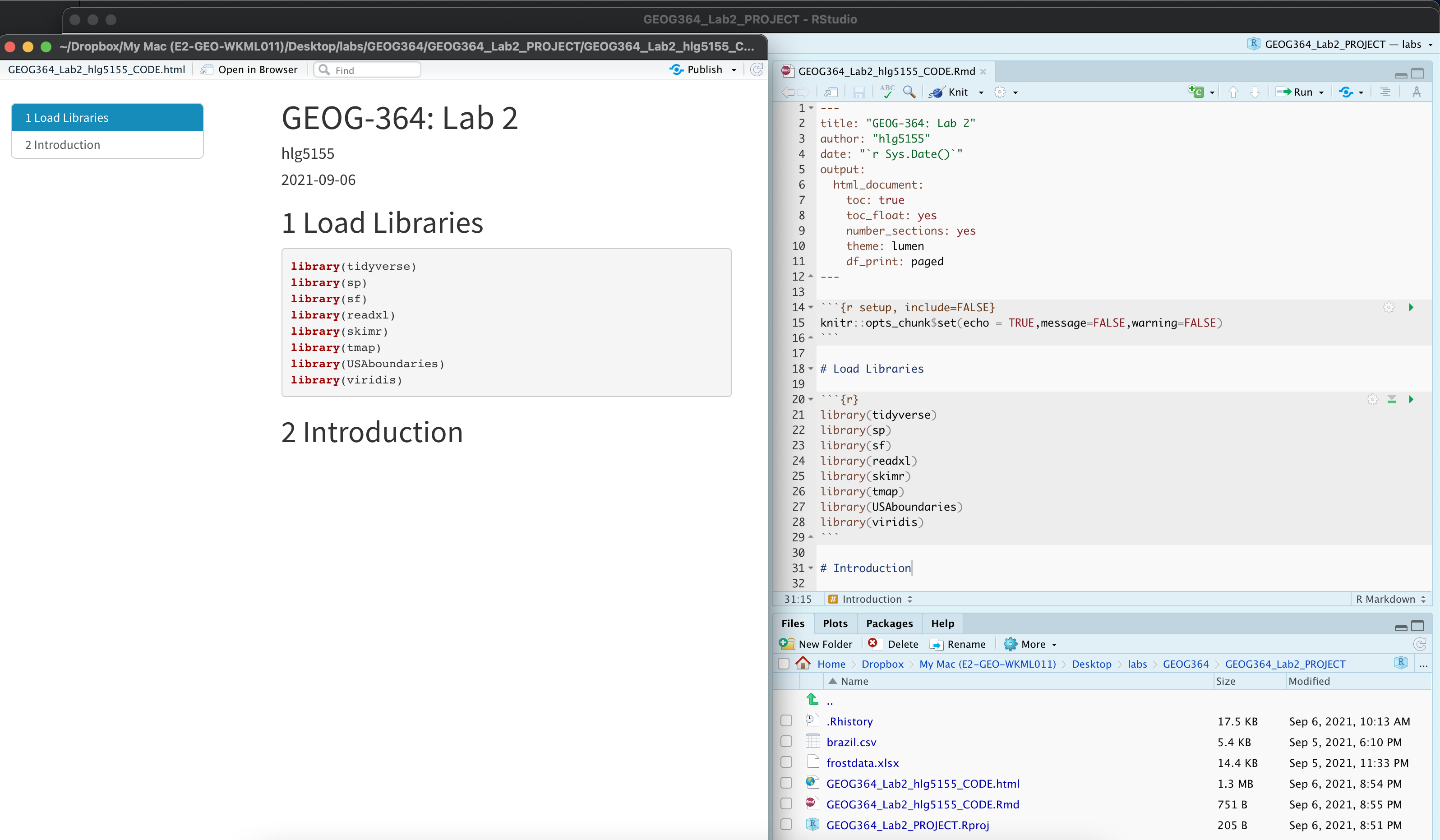Open the Knit dropdown menu

[981, 92]
